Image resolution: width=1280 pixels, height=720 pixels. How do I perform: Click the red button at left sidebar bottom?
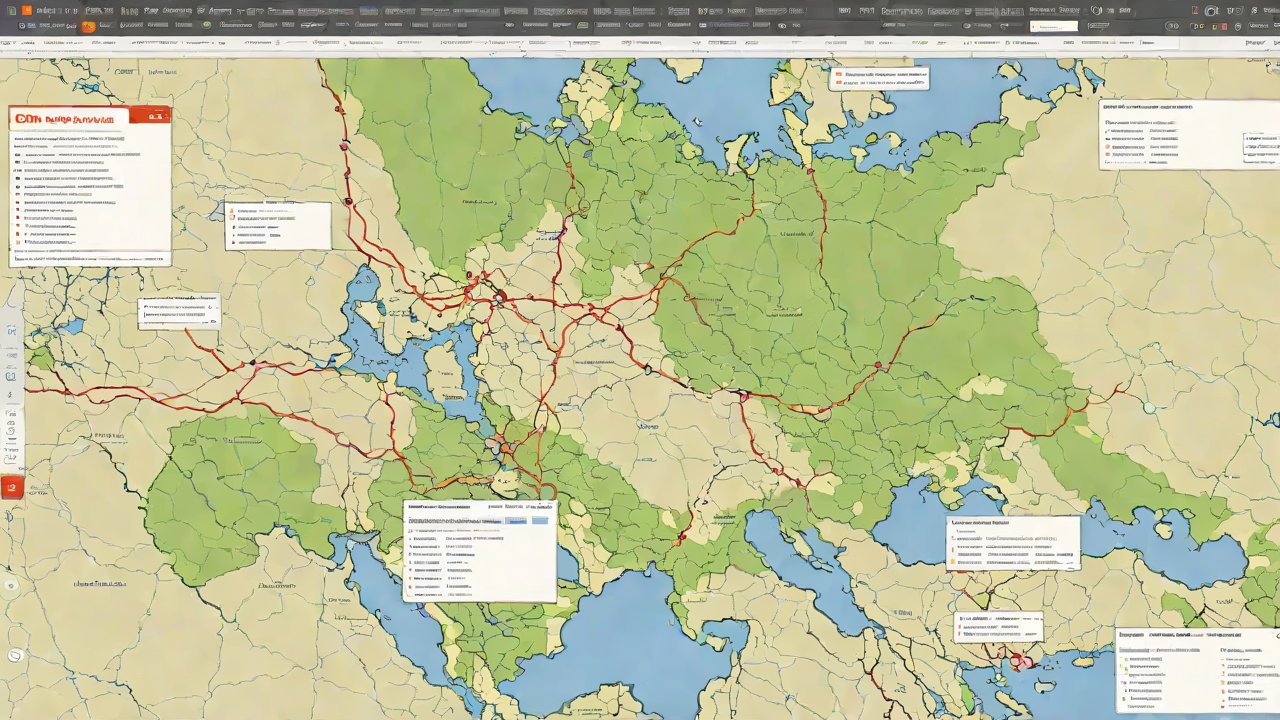pos(12,488)
